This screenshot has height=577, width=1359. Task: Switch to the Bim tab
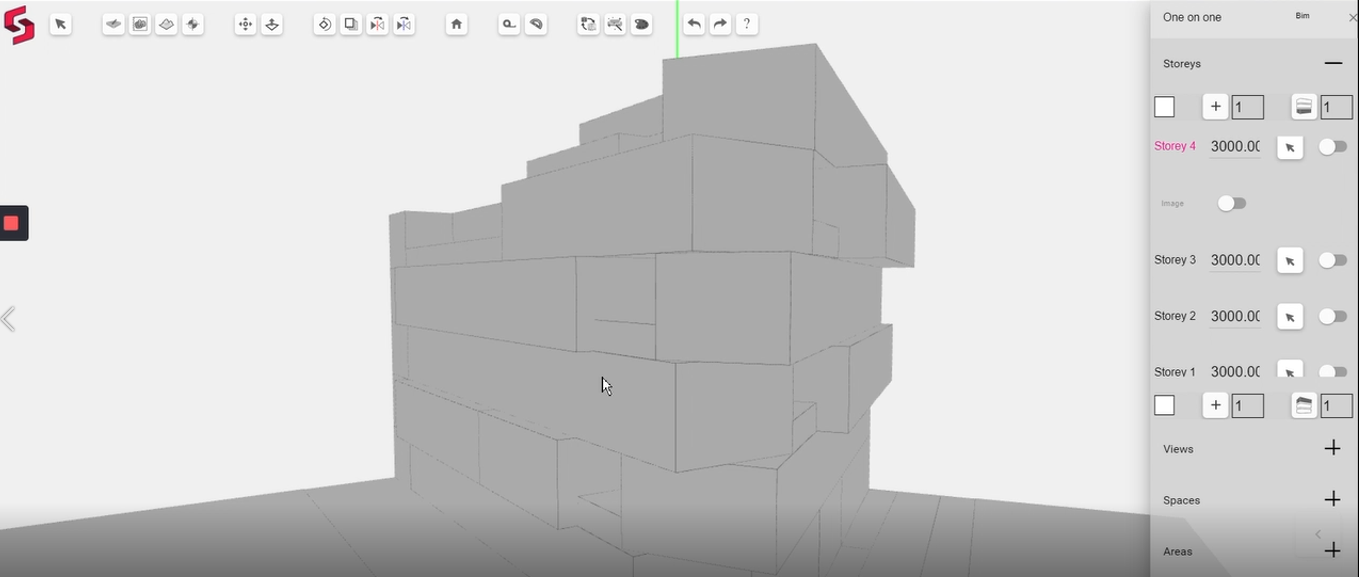pyautogui.click(x=1302, y=16)
